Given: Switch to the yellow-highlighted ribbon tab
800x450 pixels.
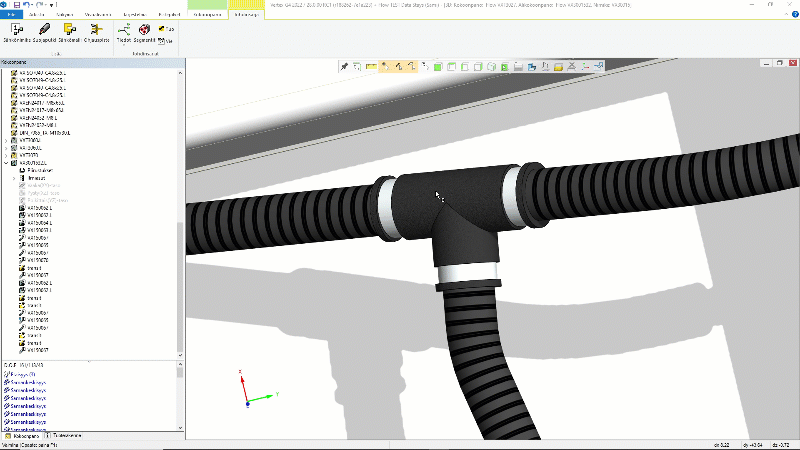Looking at the screenshot, I should (x=246, y=16).
